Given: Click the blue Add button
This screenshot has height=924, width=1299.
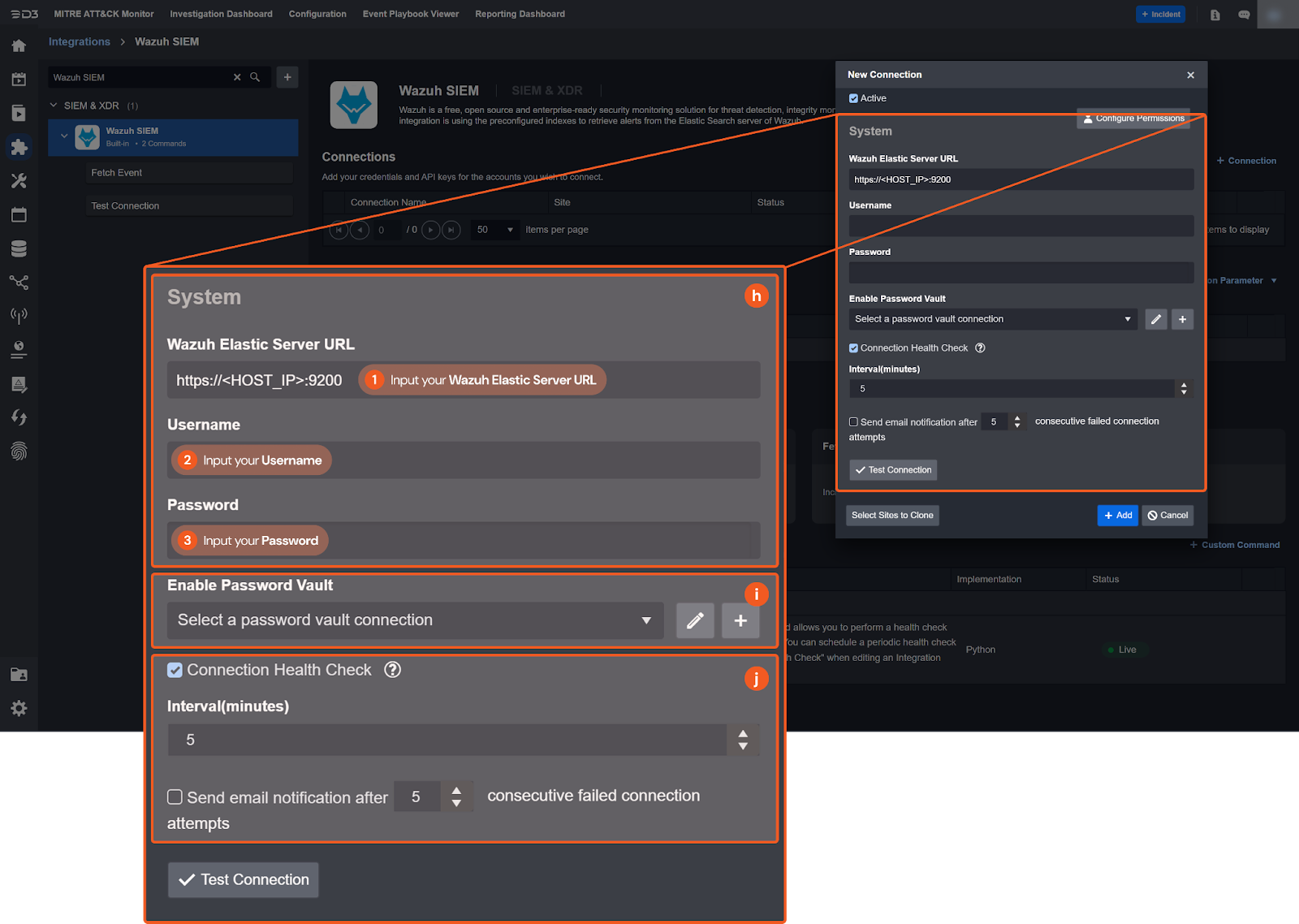Looking at the screenshot, I should pos(1117,516).
